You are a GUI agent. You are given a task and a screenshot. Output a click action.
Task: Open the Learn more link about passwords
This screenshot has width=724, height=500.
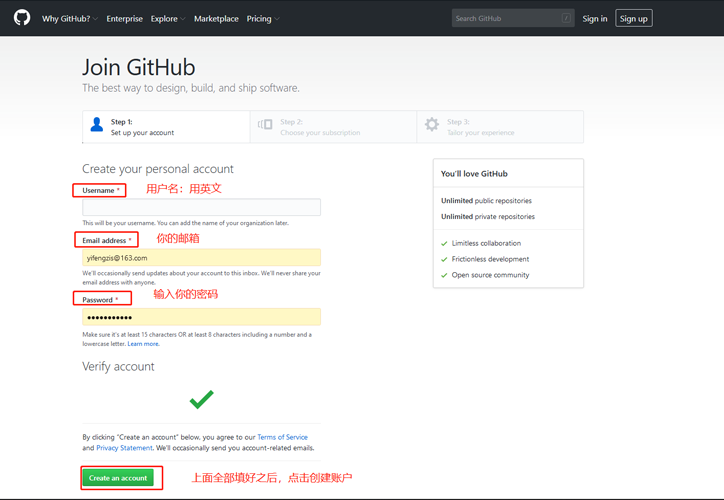(x=143, y=343)
